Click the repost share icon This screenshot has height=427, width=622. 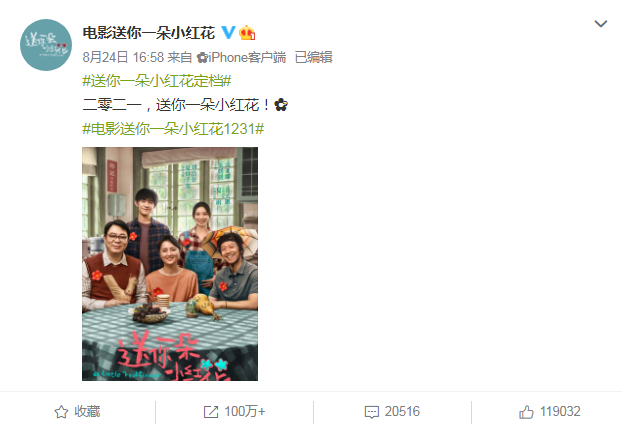pyautogui.click(x=211, y=412)
